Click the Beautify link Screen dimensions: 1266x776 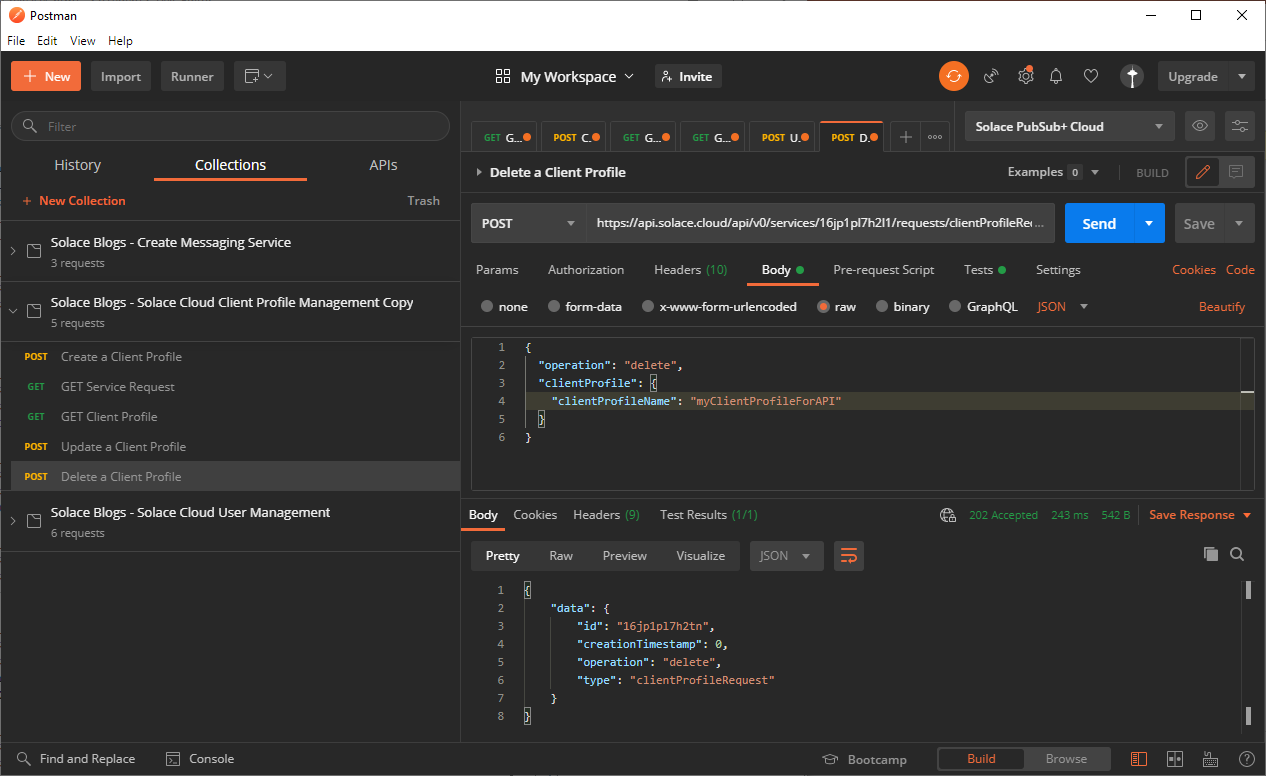click(x=1222, y=307)
